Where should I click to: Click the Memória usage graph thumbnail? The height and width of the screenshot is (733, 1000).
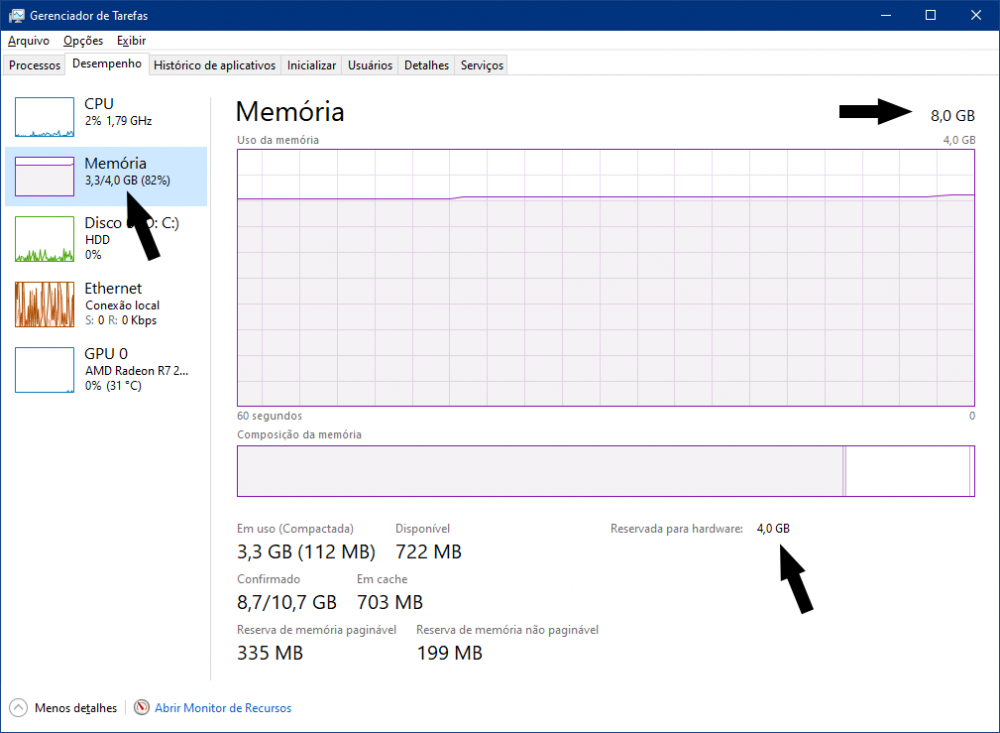click(45, 176)
